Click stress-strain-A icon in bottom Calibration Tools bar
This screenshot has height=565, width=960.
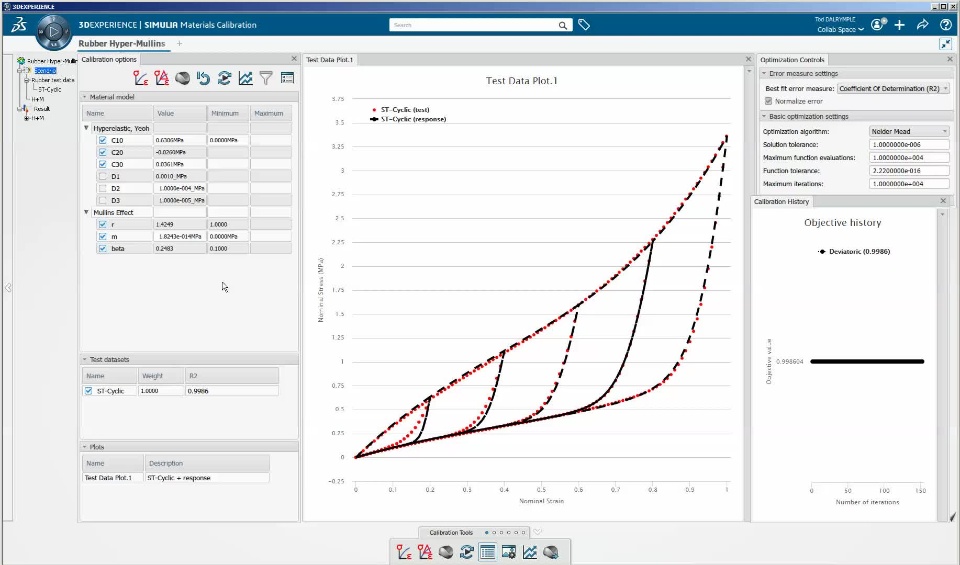[x=425, y=552]
